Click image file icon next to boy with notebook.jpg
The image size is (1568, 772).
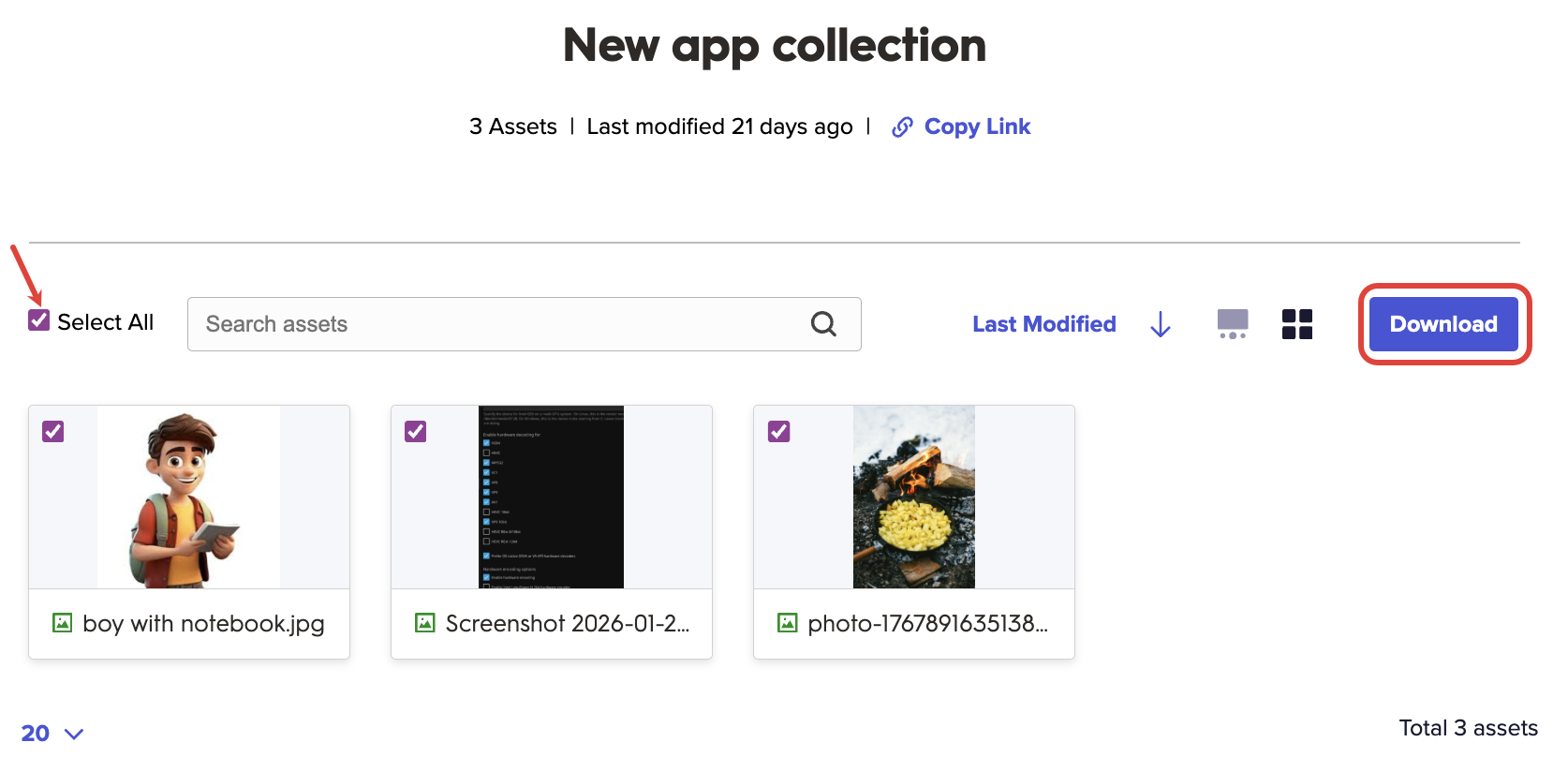pos(63,623)
